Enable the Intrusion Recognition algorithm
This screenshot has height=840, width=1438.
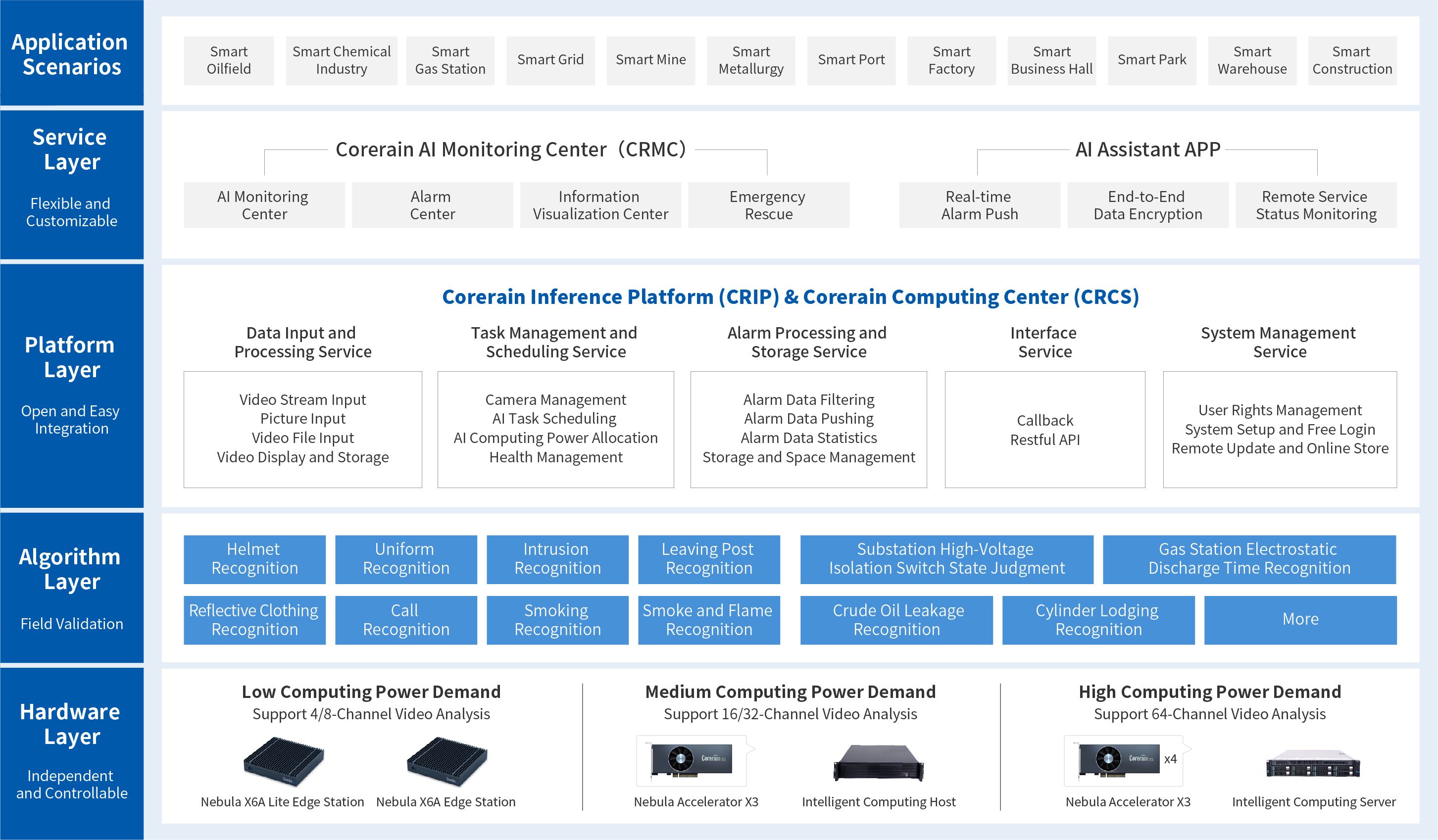click(557, 559)
